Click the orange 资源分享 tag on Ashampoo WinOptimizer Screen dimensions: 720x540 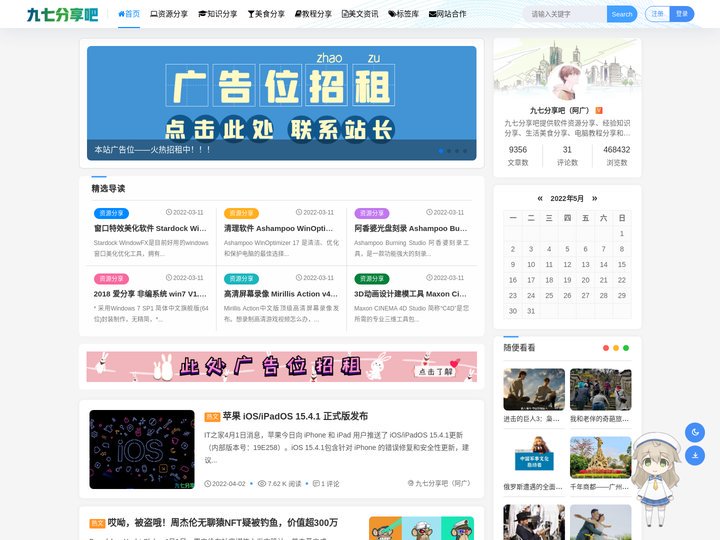(242, 213)
